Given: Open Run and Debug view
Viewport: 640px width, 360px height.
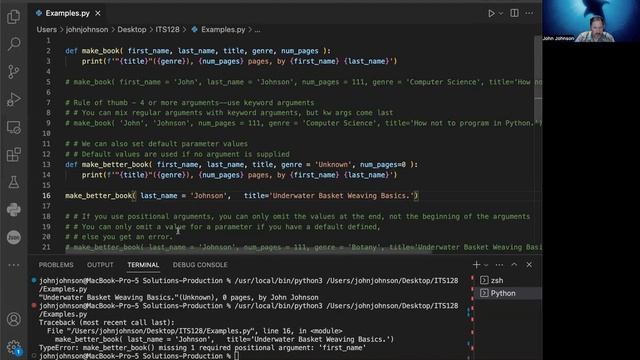Looking at the screenshot, I should pyautogui.click(x=13, y=99).
